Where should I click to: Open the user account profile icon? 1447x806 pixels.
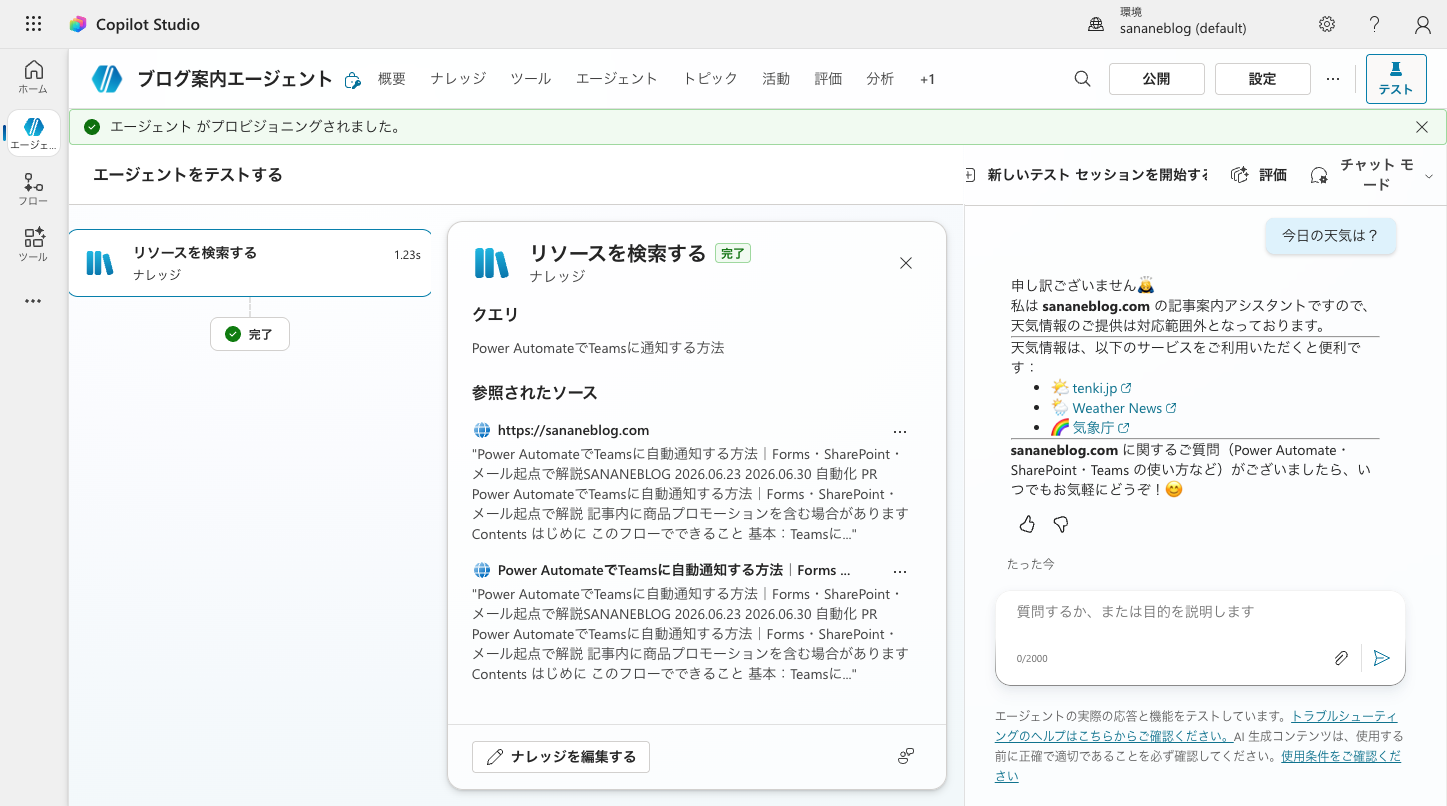point(1423,24)
